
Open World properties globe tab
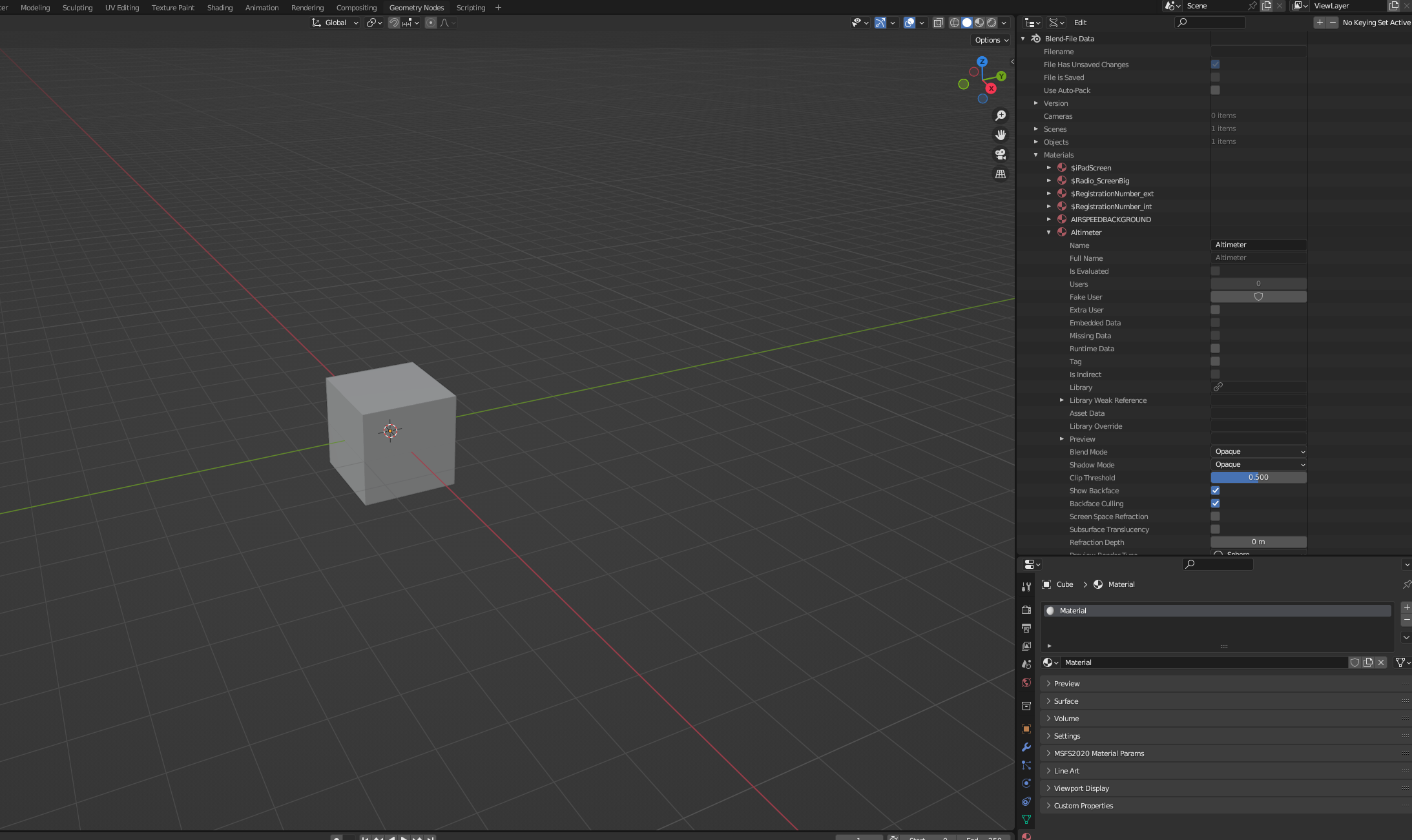click(1026, 682)
